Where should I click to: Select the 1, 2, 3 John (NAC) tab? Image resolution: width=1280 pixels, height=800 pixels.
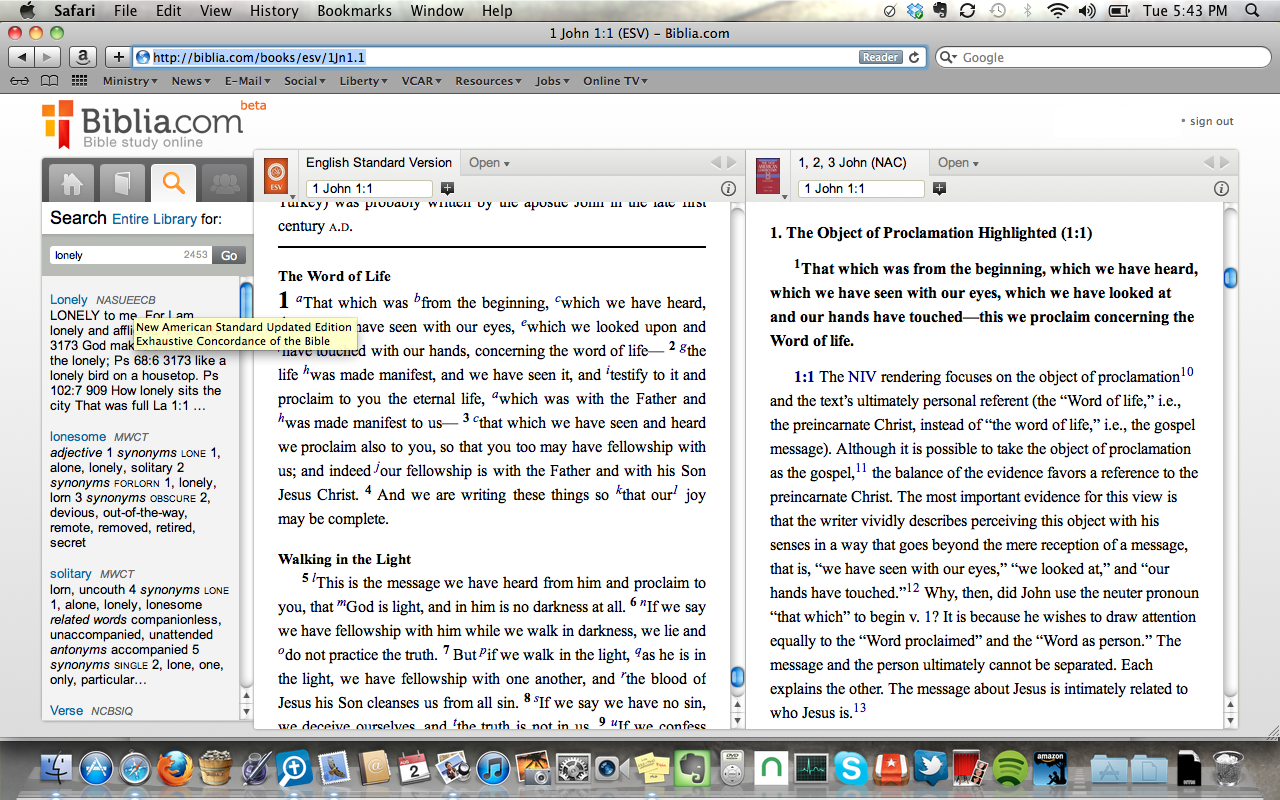pyautogui.click(x=853, y=162)
